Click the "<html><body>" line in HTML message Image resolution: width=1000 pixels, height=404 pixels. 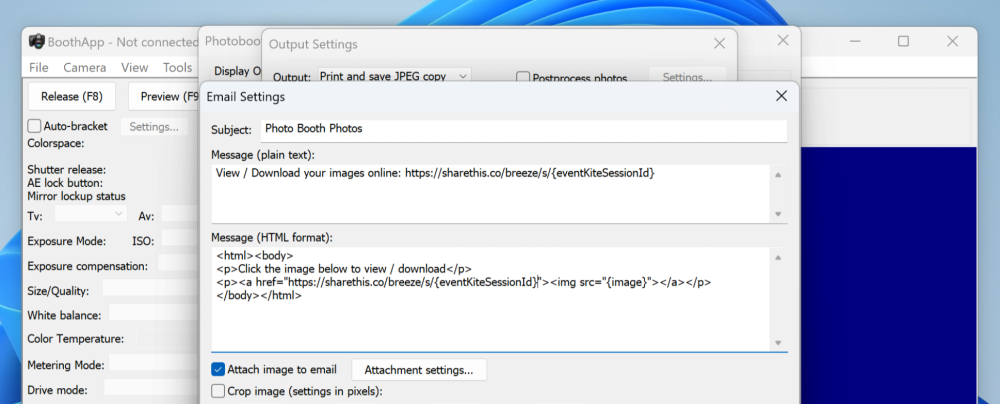pyautogui.click(x=254, y=255)
